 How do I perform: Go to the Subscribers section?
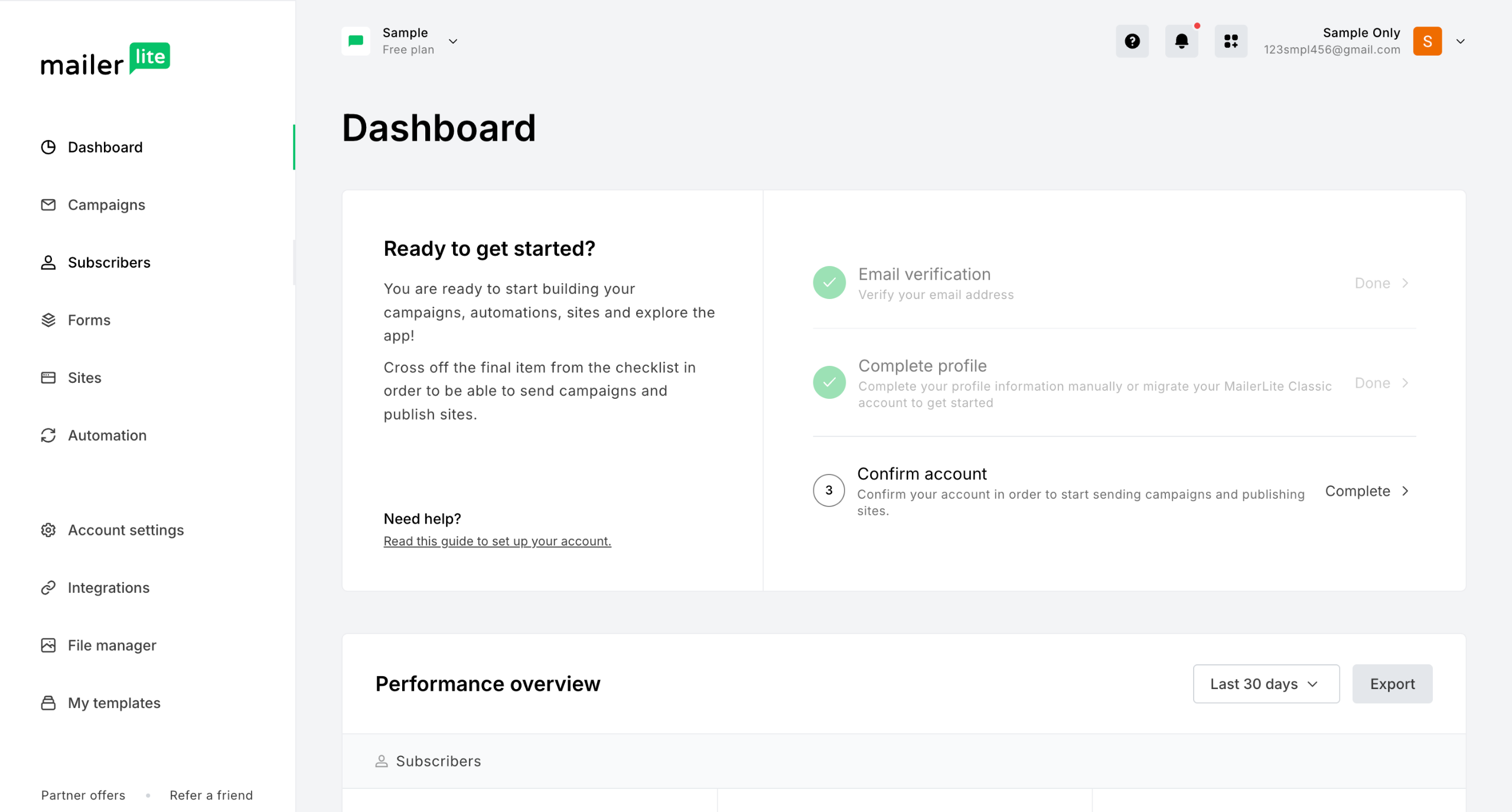coord(109,262)
